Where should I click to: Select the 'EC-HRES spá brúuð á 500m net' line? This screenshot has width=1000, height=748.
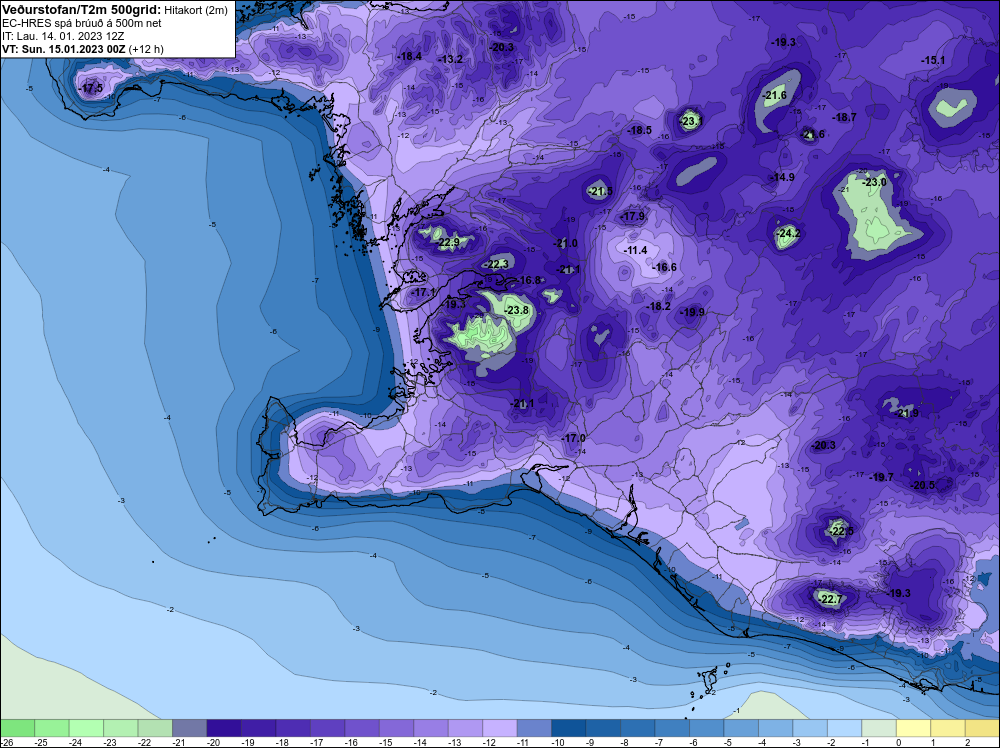82,23
